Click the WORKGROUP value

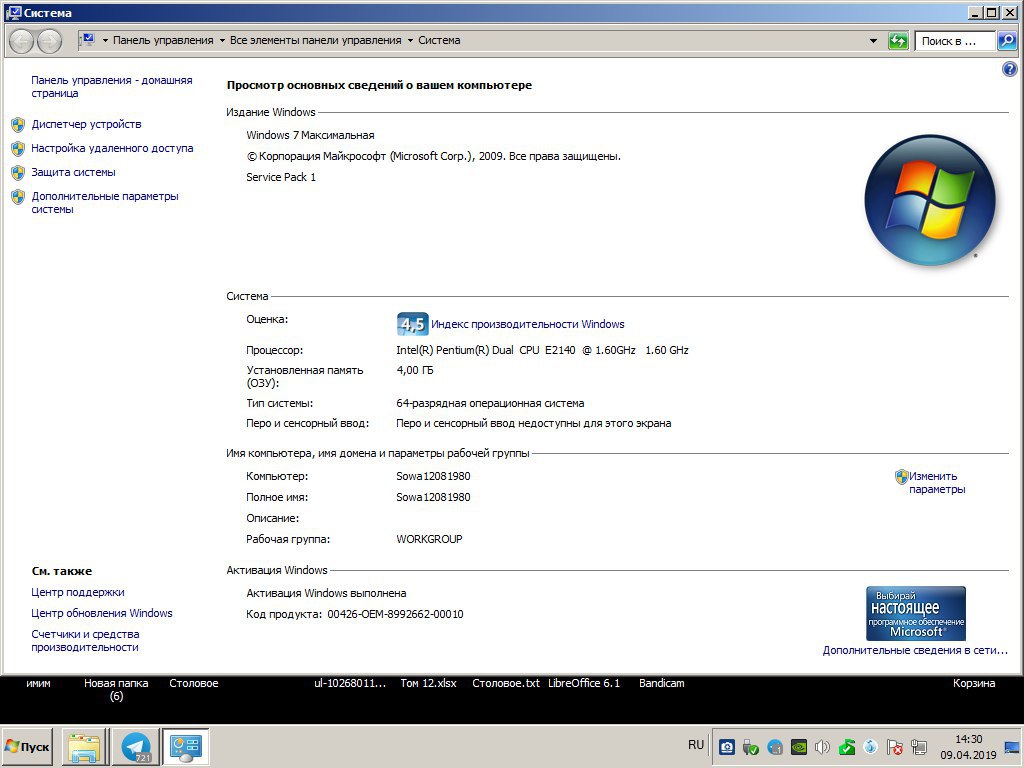pyautogui.click(x=429, y=539)
